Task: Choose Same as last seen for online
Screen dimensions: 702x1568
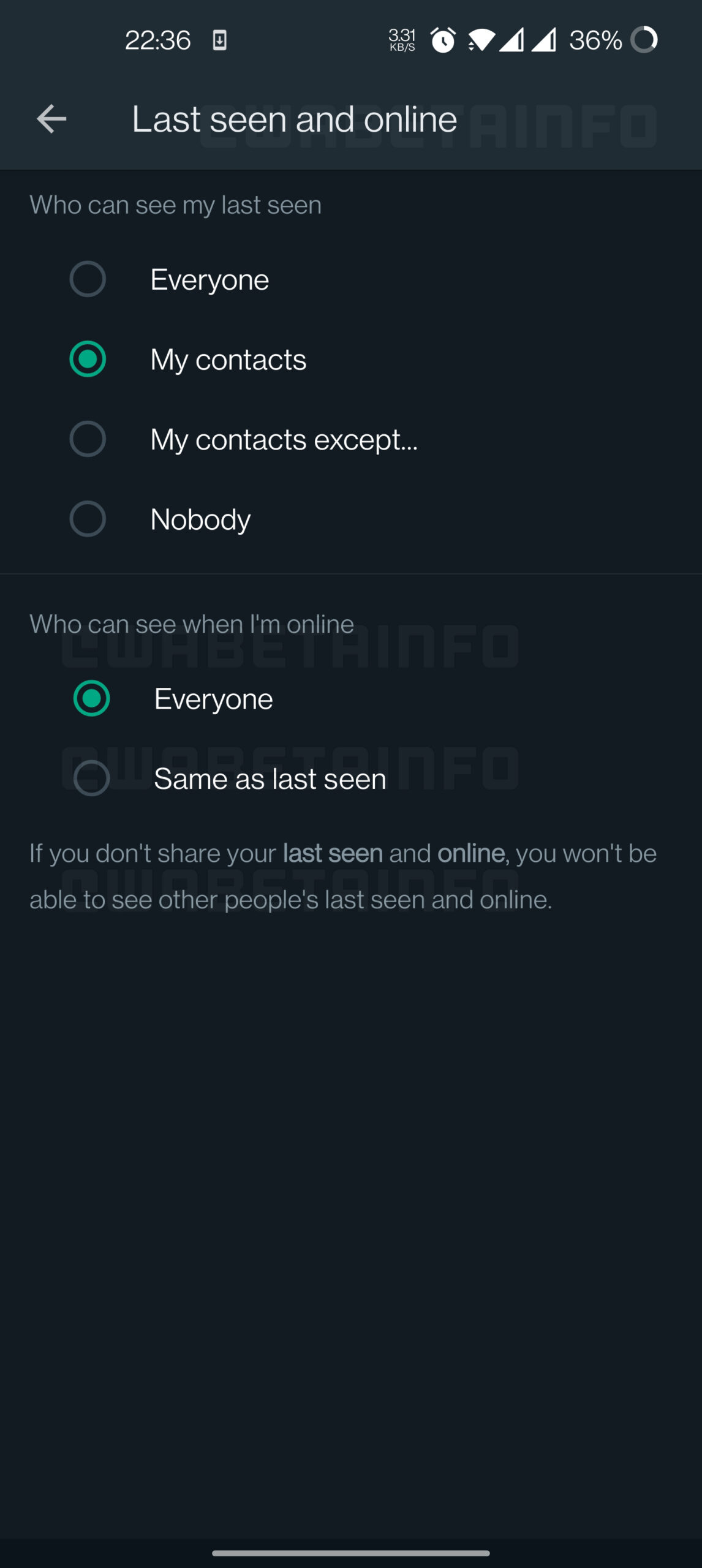Action: 91,778
